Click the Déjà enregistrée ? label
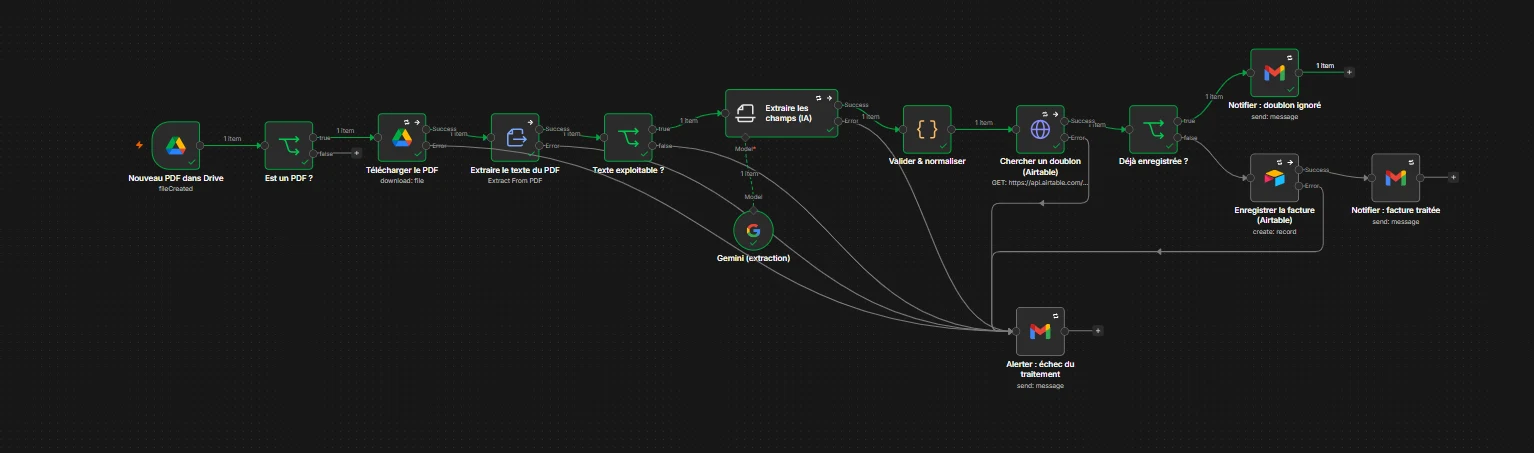The width and height of the screenshot is (1534, 453). pos(1153,162)
